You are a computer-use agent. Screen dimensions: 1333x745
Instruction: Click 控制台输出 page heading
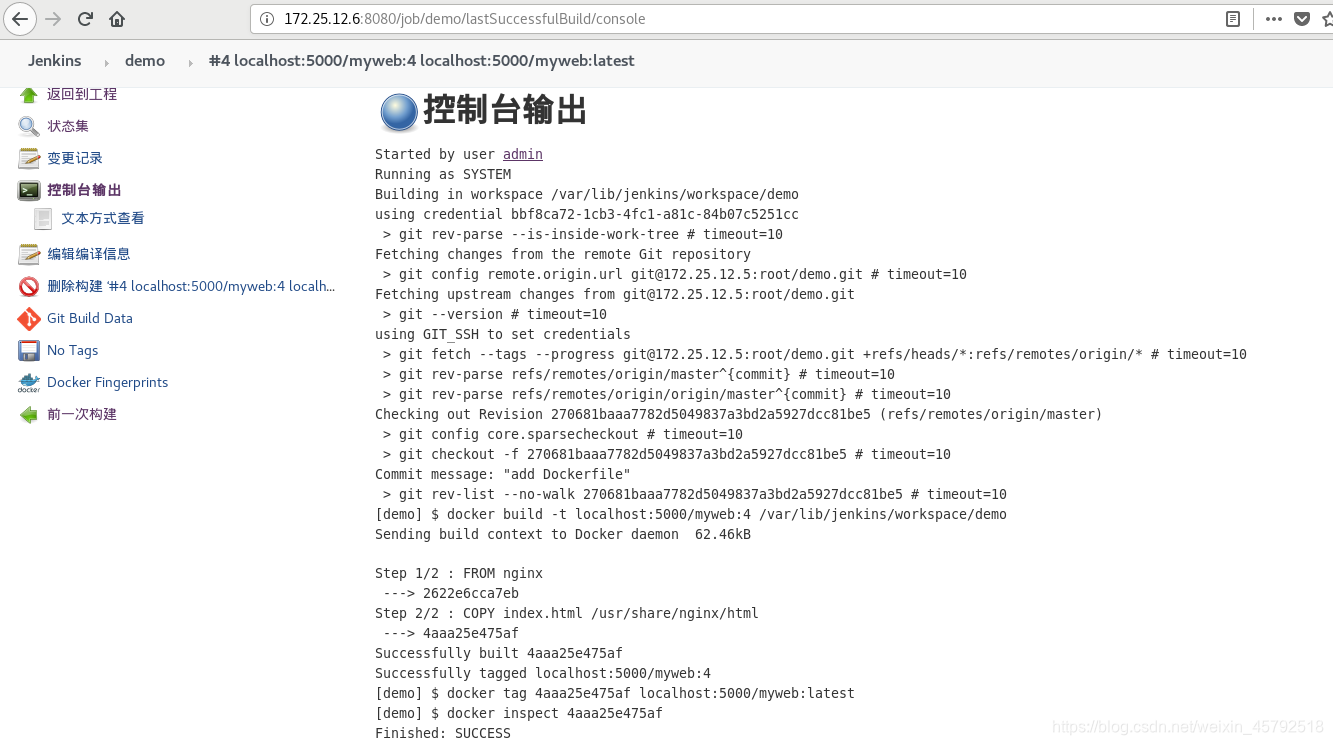click(505, 110)
